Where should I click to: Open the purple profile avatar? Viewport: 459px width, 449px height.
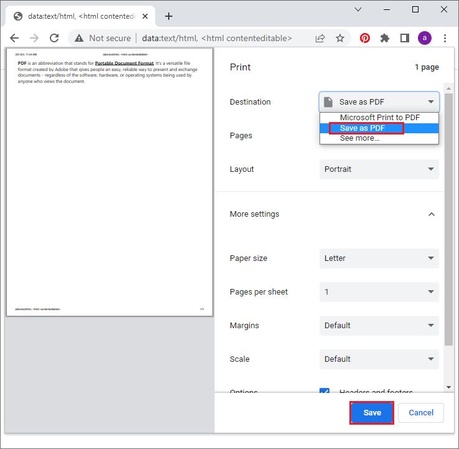425,38
